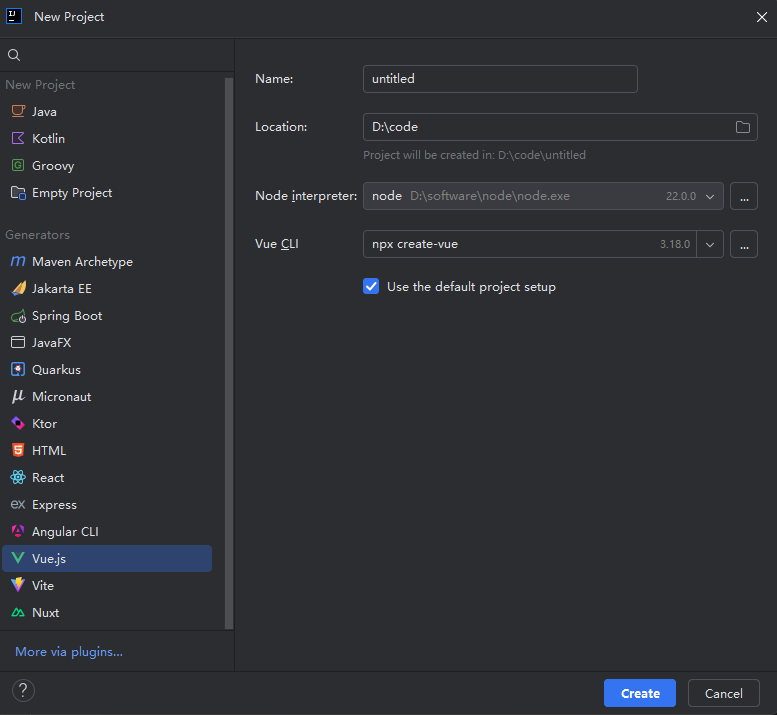777x715 pixels.
Task: Click the IntelliJ IDEA logo in title bar
Action: pyautogui.click(x=14, y=16)
